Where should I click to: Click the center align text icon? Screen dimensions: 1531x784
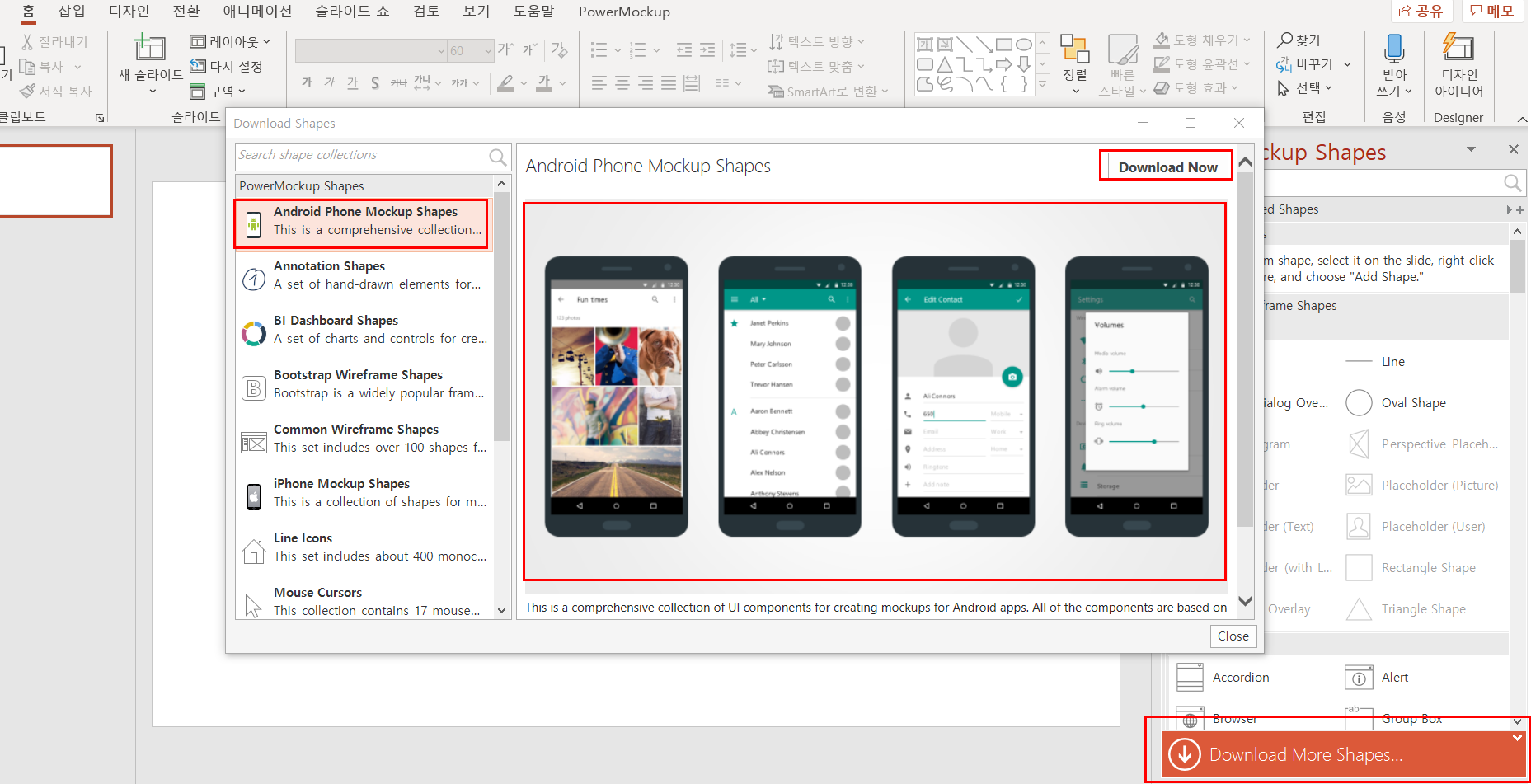click(622, 83)
